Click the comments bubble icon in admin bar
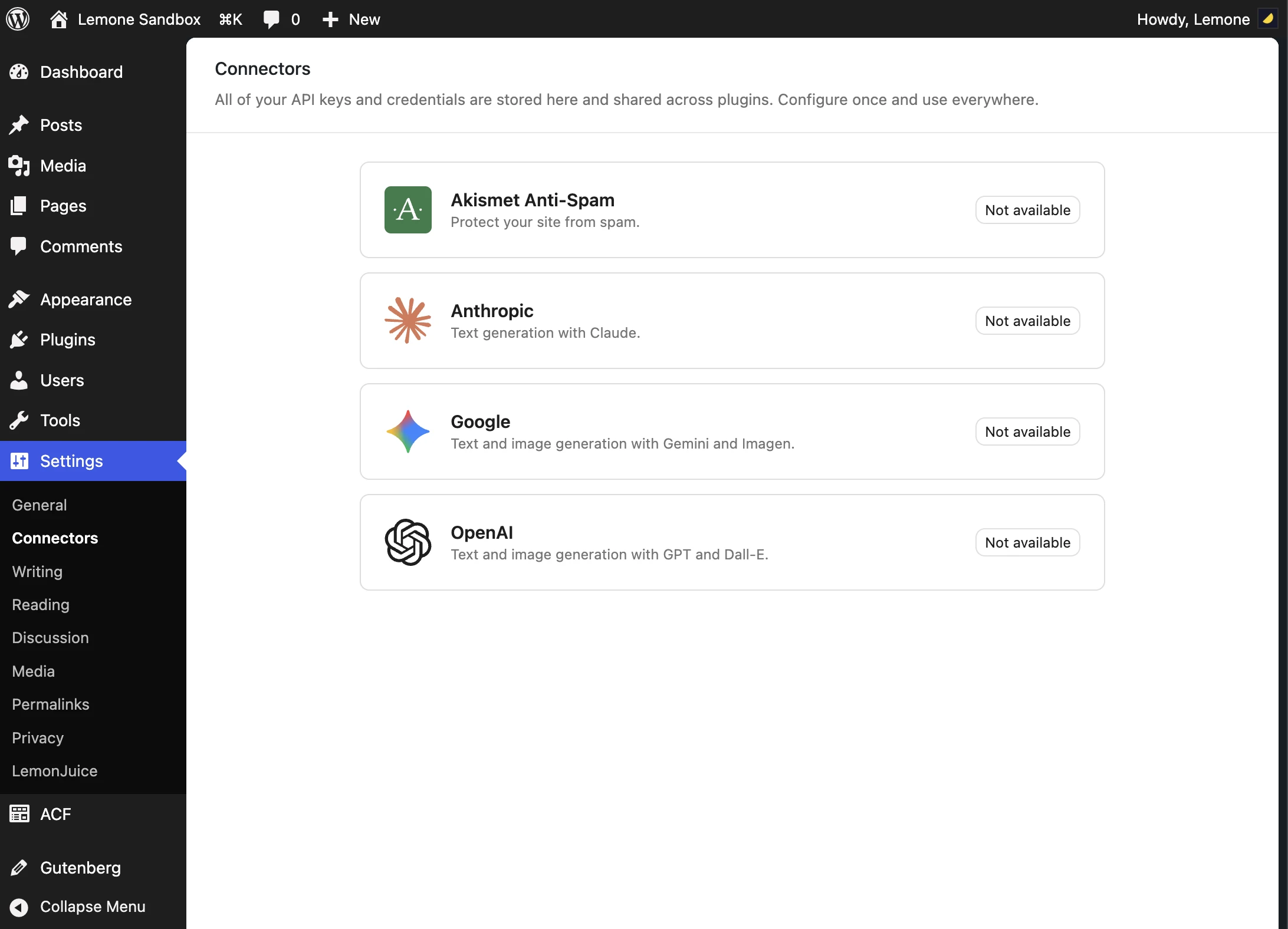Image resolution: width=1288 pixels, height=929 pixels. coord(271,19)
